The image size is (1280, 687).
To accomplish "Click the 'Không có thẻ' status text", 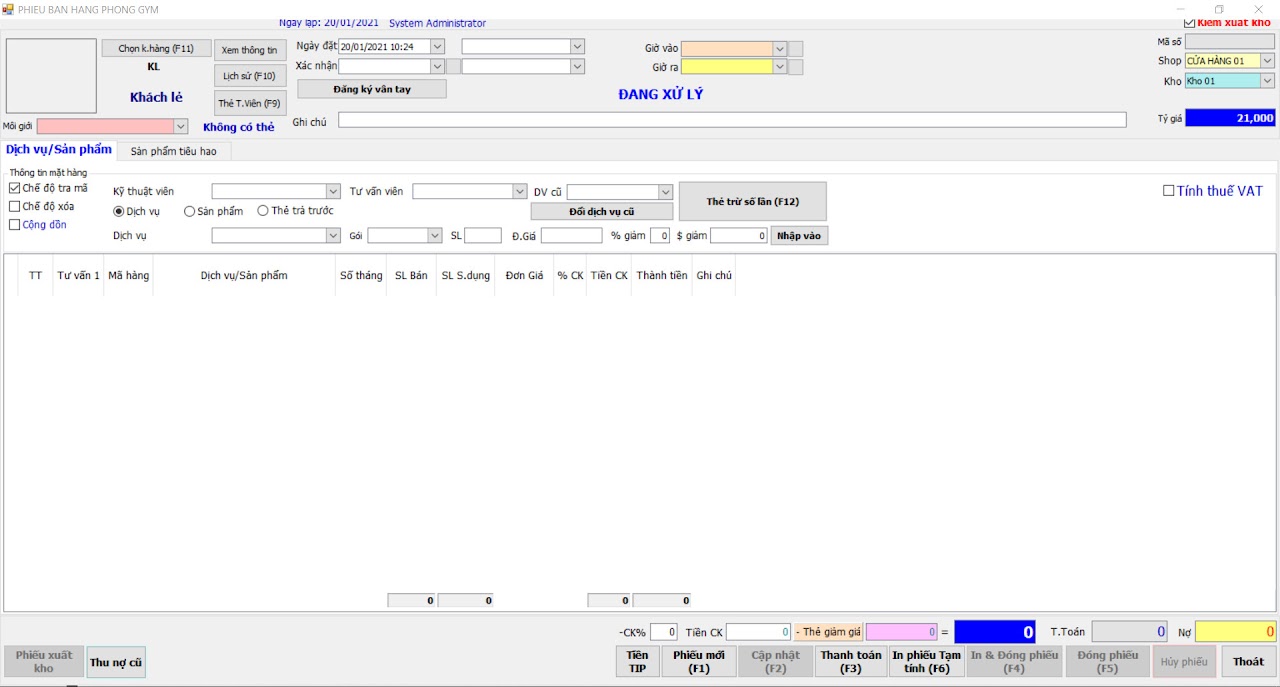I will tap(239, 127).
